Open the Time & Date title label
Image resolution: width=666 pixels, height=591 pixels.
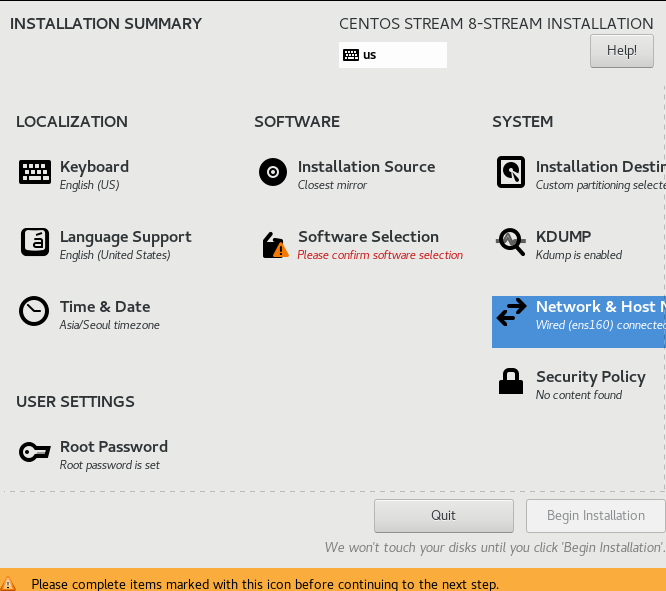105,307
